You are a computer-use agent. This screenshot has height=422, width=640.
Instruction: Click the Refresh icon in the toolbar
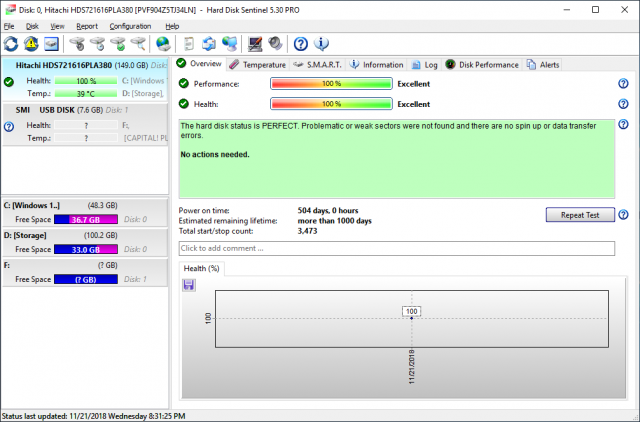click(11, 44)
